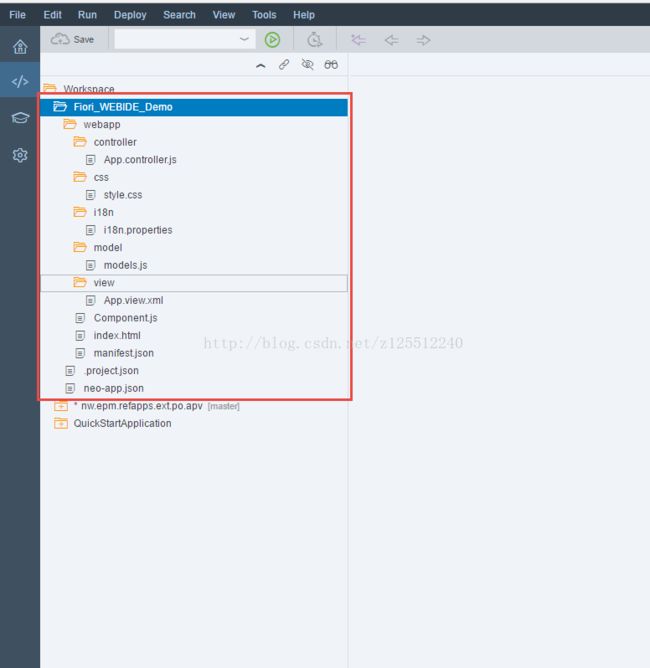This screenshot has height=668, width=650.
Task: Toggle show hidden files eye icon
Action: (x=308, y=64)
